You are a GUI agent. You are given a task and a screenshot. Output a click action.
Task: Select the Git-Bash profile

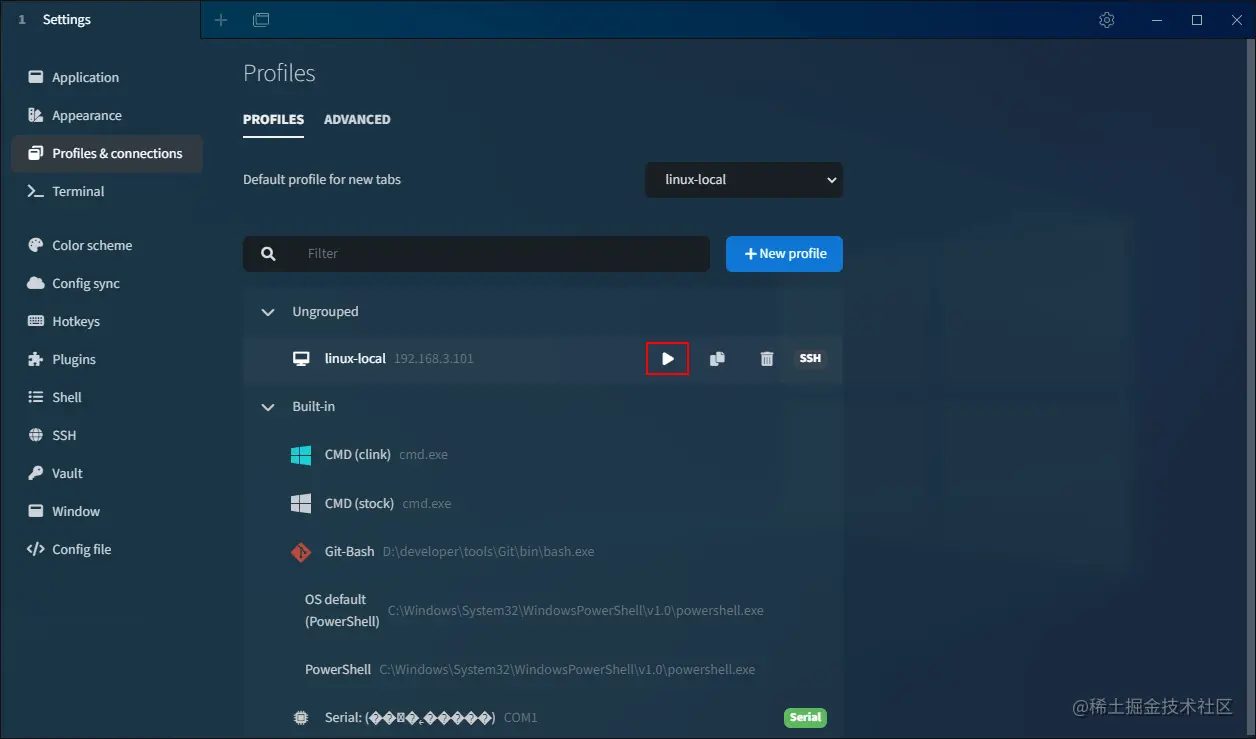[x=543, y=552]
